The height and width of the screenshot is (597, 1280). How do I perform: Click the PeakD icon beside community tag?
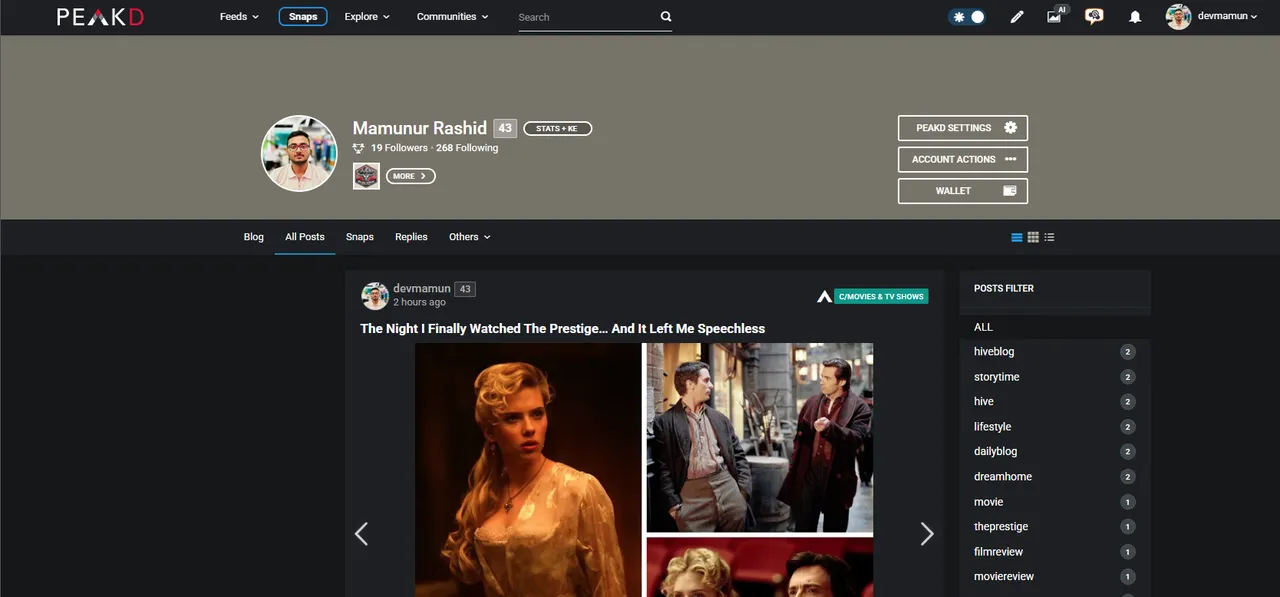click(824, 296)
